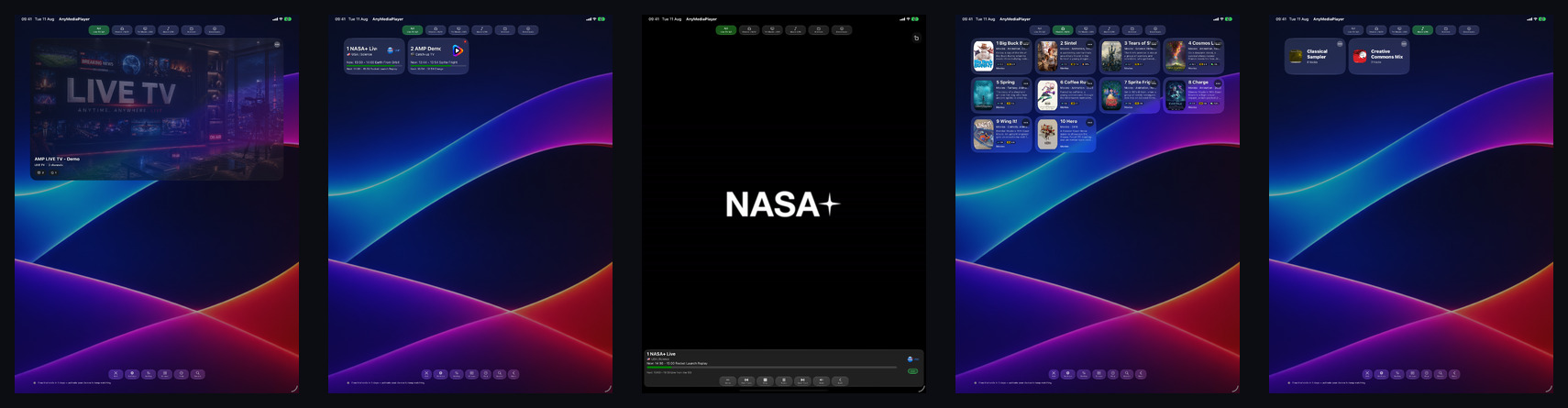This screenshot has width=1568, height=408.
Task: Select the NASA+ Live channel card
Action: pyautogui.click(x=374, y=57)
